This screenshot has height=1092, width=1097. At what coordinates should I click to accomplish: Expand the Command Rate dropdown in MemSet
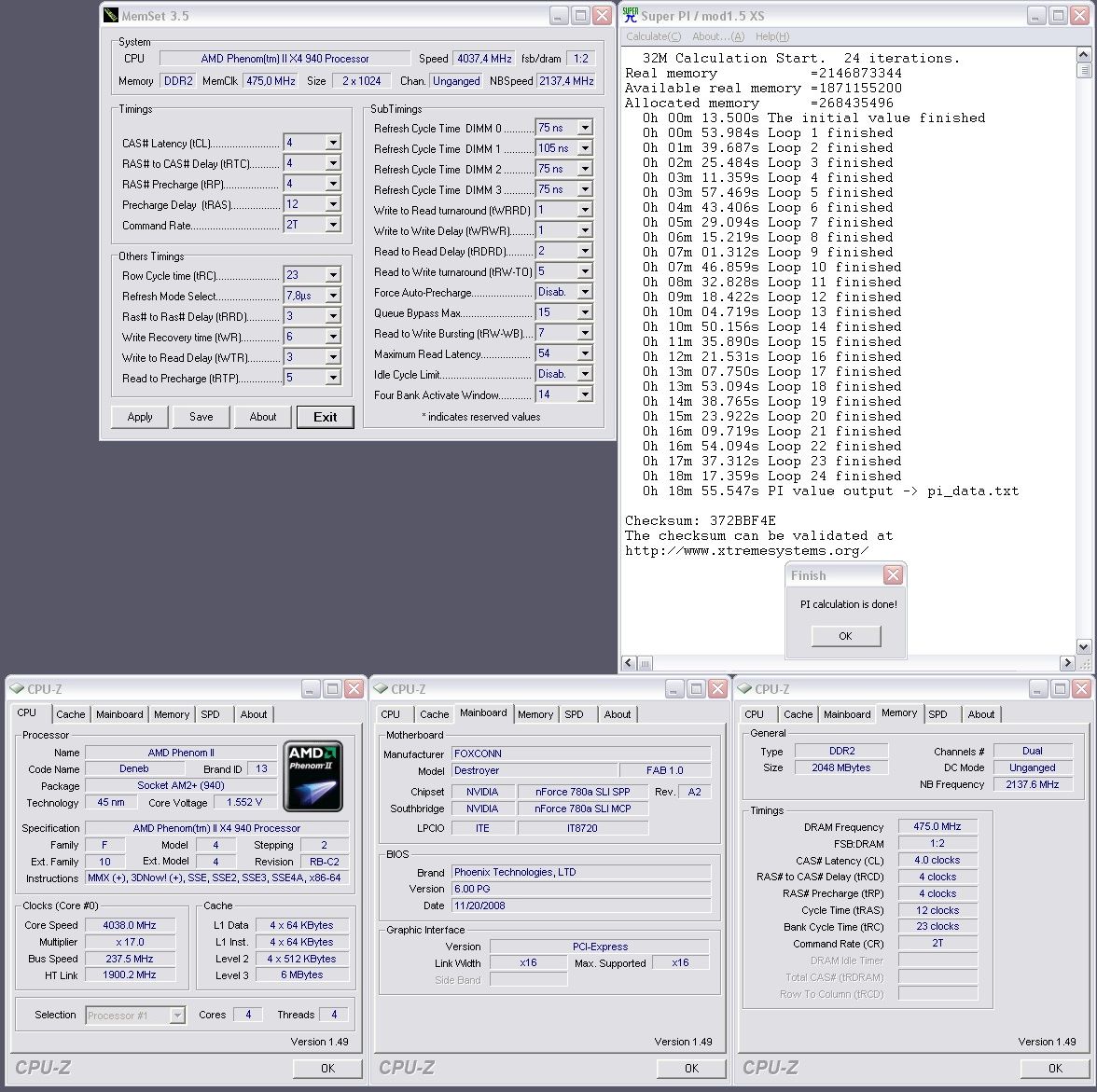[x=333, y=225]
